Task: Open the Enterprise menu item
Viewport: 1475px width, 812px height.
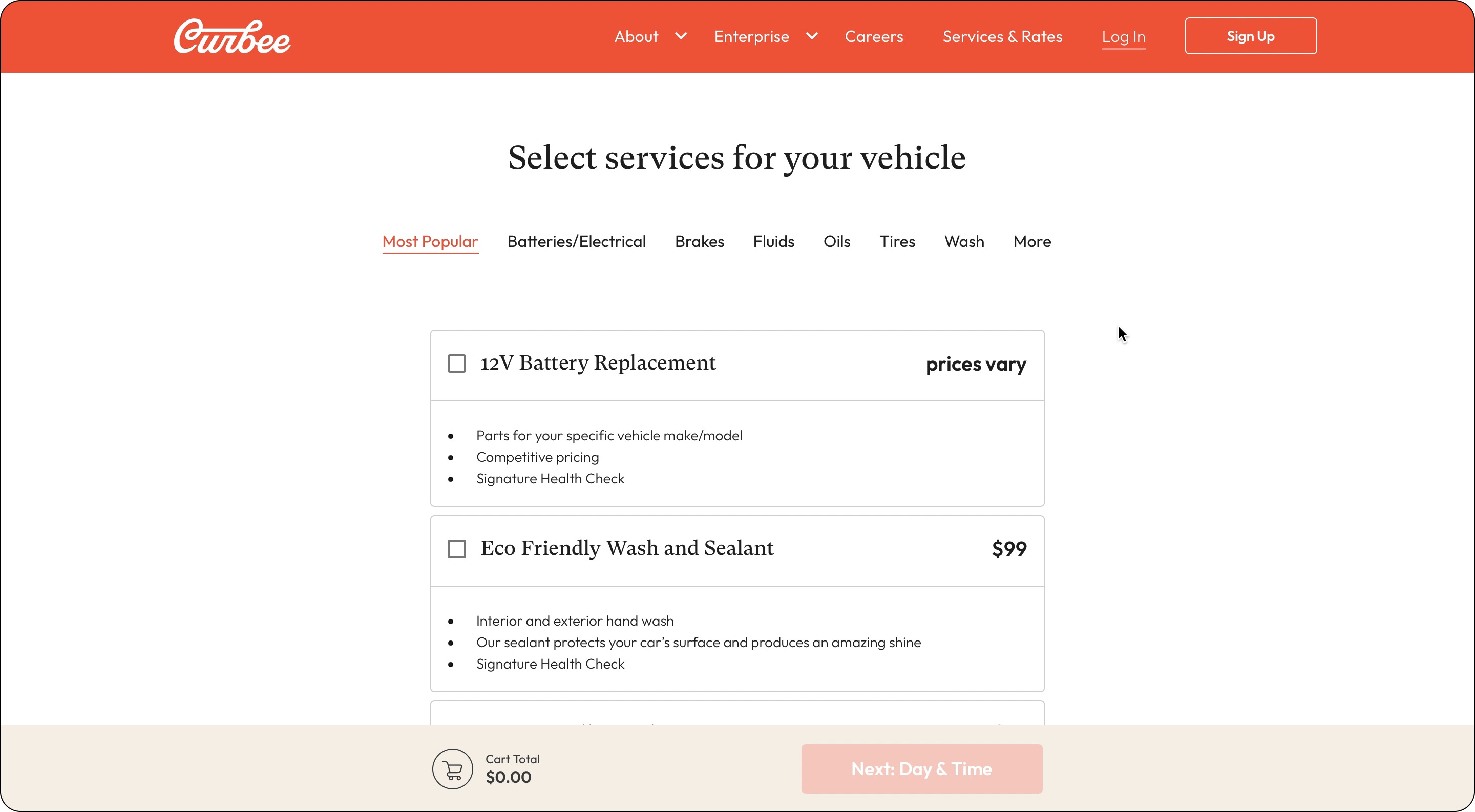Action: tap(751, 37)
